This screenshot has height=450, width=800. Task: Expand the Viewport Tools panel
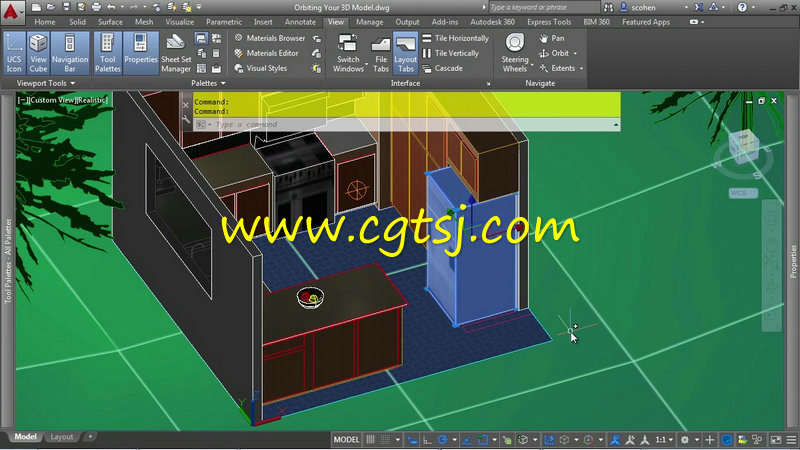point(46,83)
